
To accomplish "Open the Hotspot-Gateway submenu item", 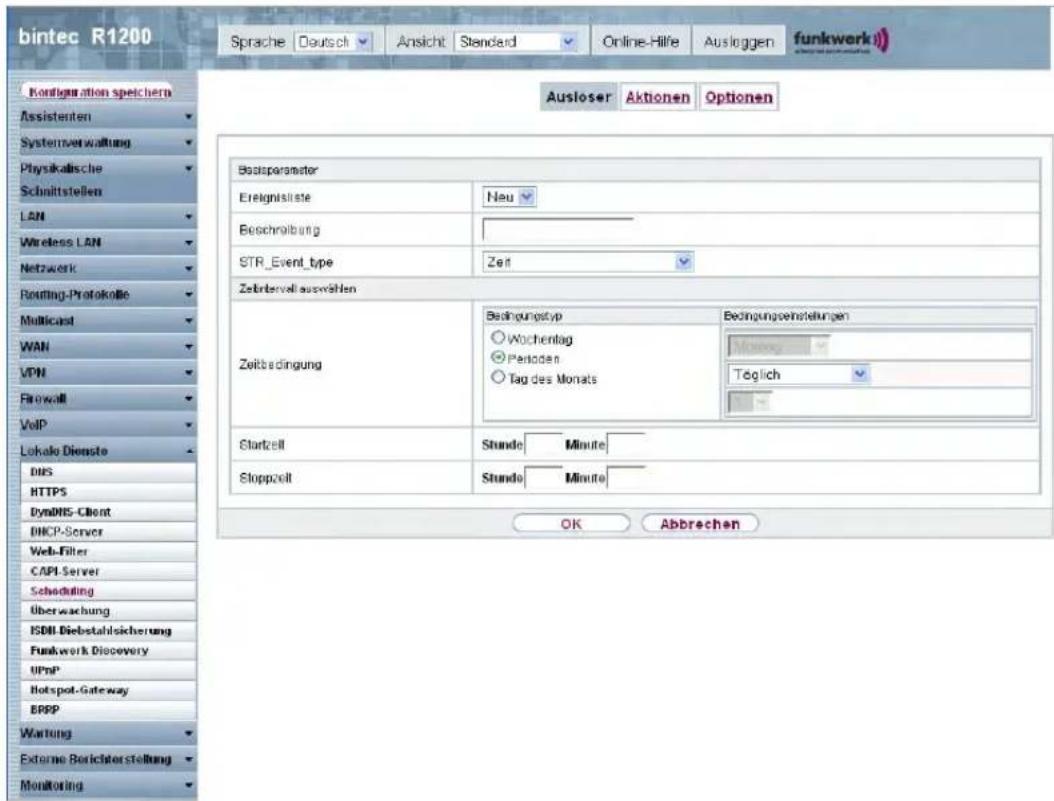I will 109,690.
